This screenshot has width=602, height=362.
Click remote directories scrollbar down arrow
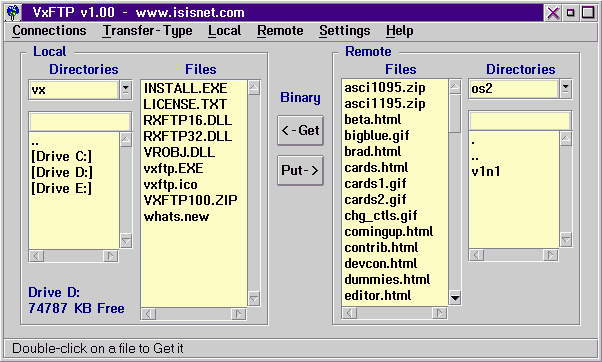click(x=566, y=240)
